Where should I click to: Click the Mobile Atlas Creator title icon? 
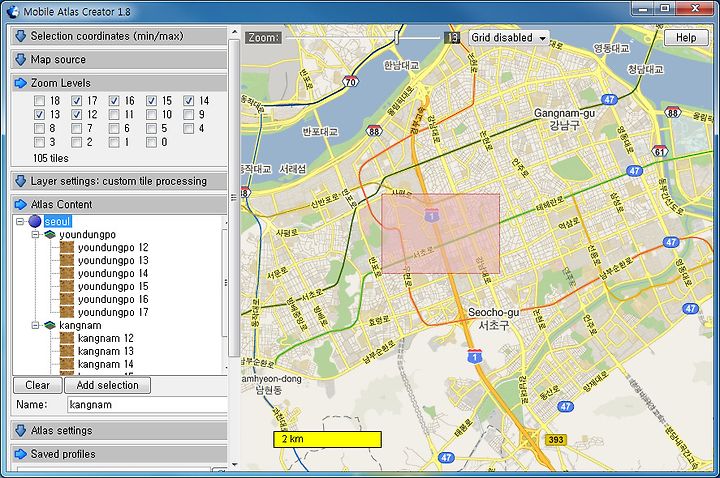point(13,11)
